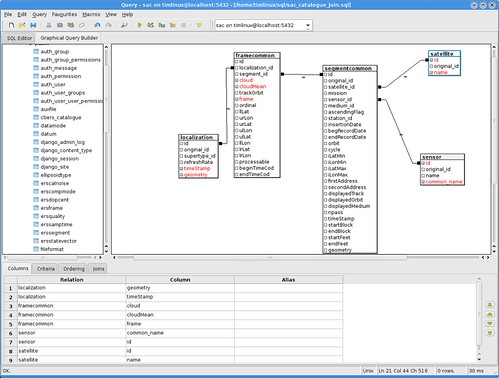Check the orbit column in segmentcommon
Viewport: 499px width, 378px height.
[326, 144]
